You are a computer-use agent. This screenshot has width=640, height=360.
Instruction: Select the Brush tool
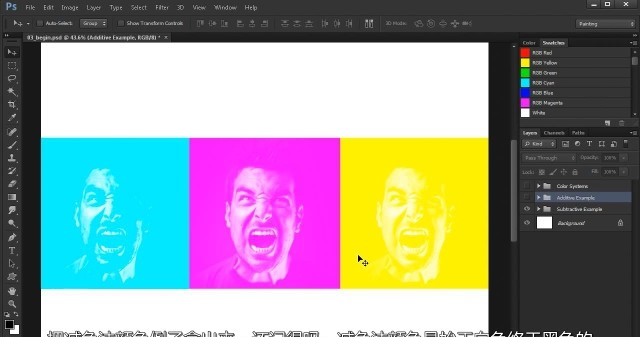(12, 144)
